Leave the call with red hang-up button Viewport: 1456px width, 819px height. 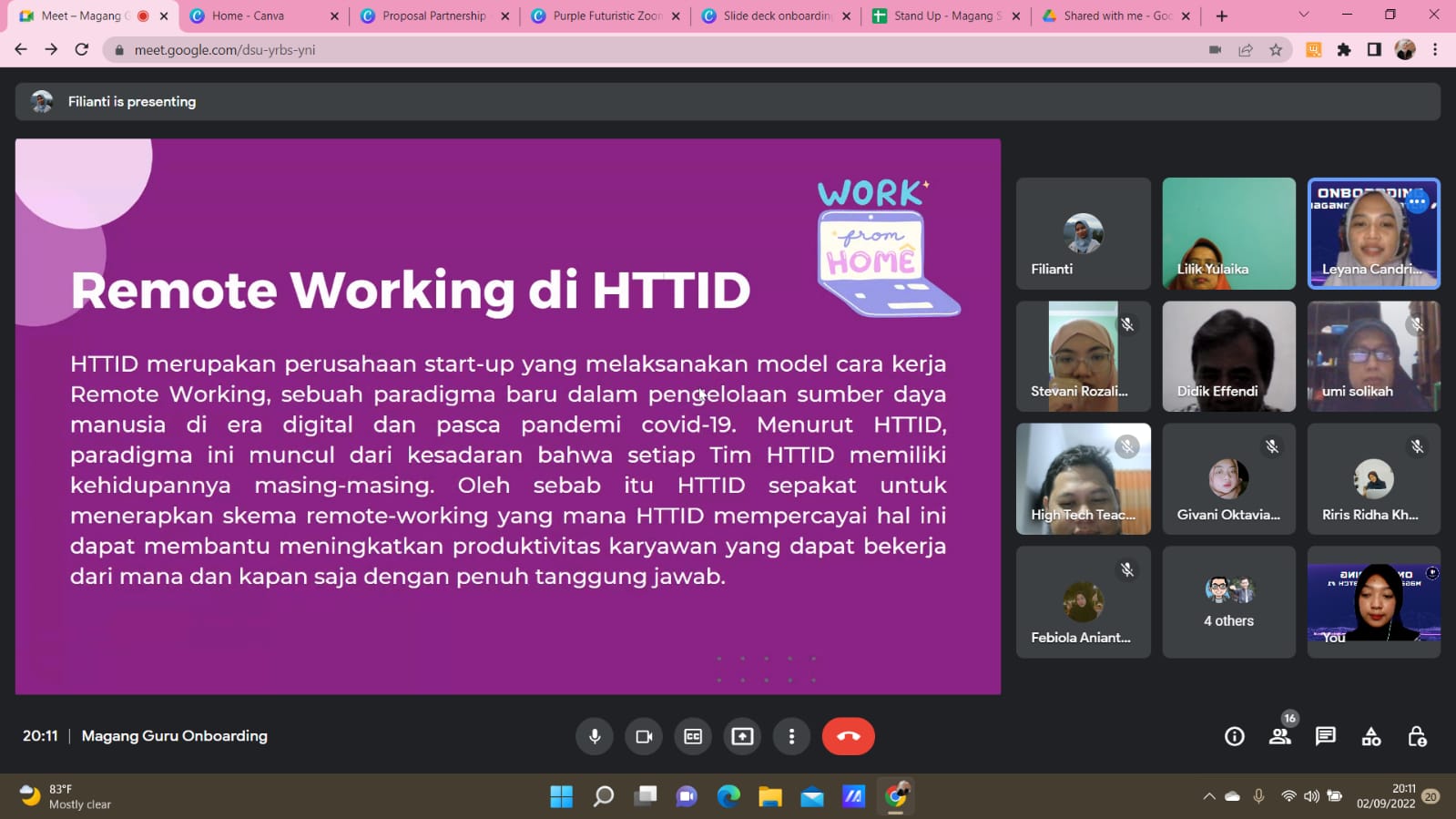pos(848,736)
